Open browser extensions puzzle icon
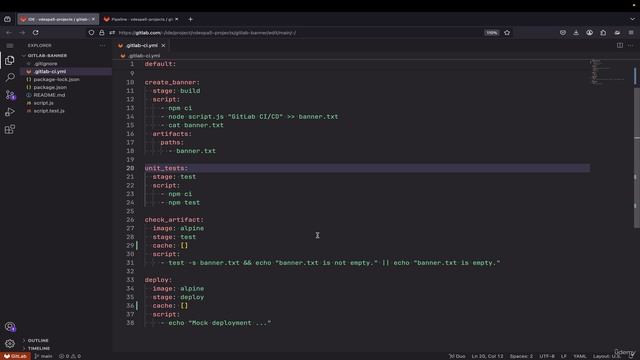Image resolution: width=640 pixels, height=360 pixels. [603, 32]
